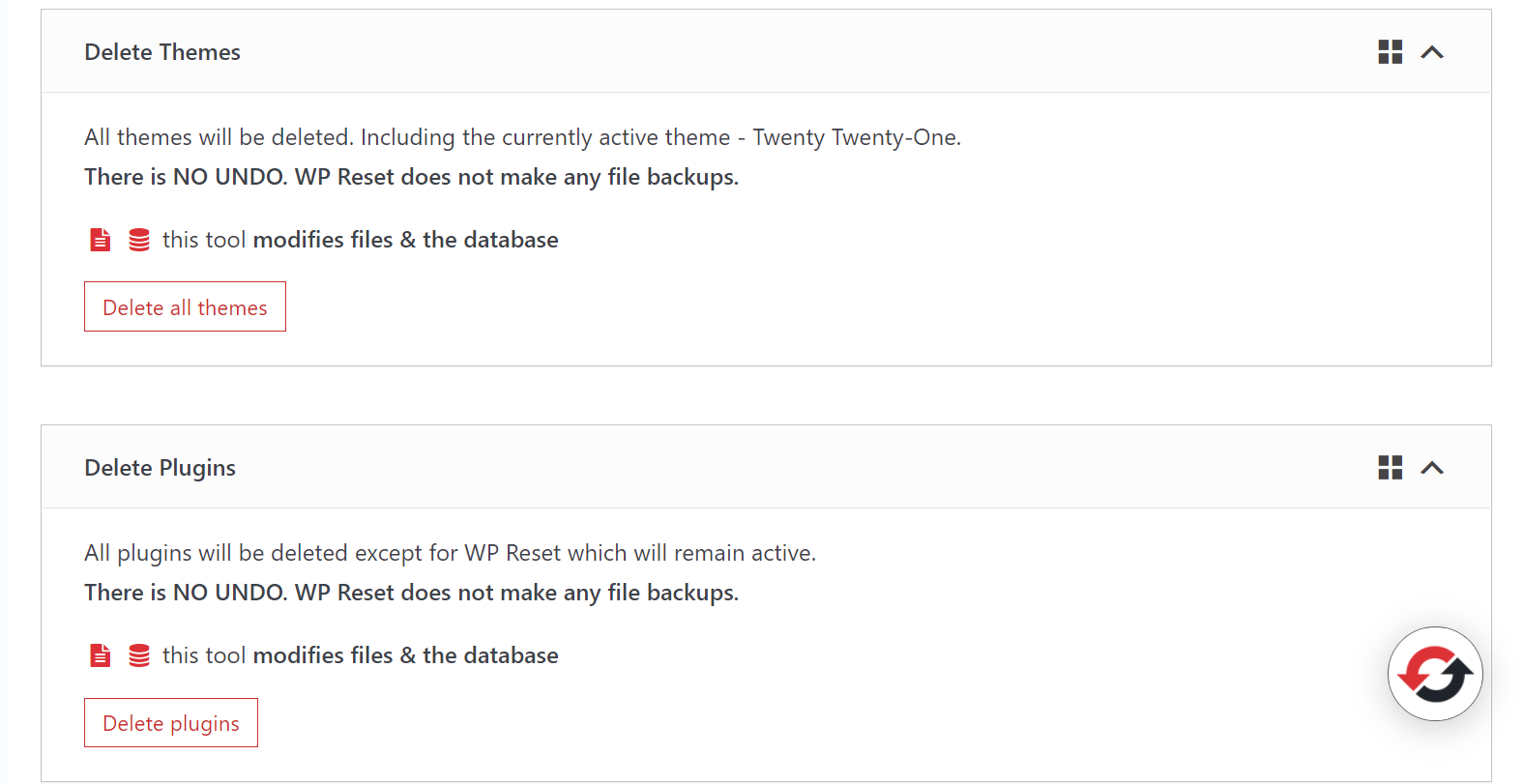The width and height of the screenshot is (1523, 784).
Task: Click the Delete Plugins card title
Action: 160,468
